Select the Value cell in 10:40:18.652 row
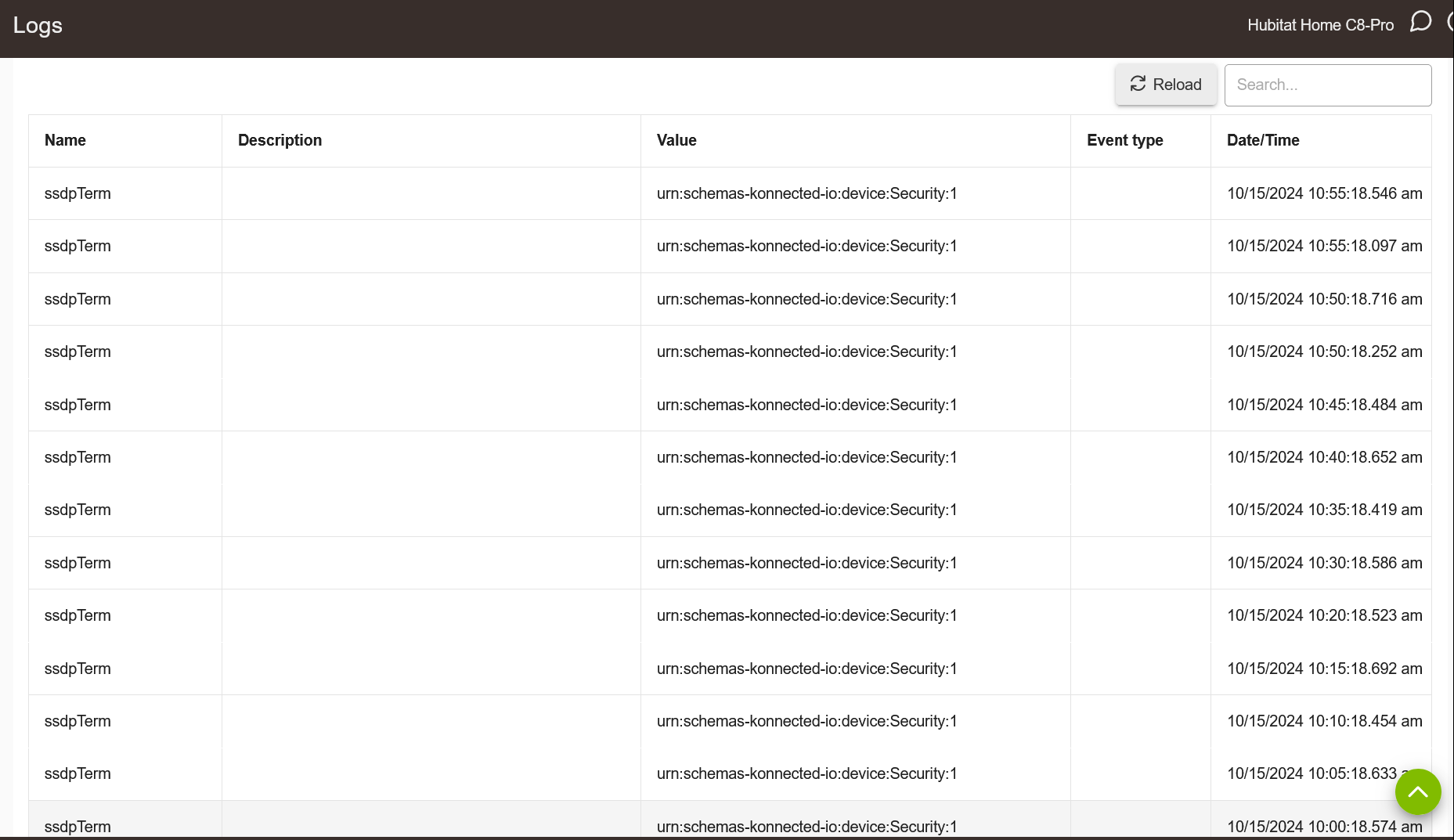This screenshot has width=1454, height=840. coord(806,457)
